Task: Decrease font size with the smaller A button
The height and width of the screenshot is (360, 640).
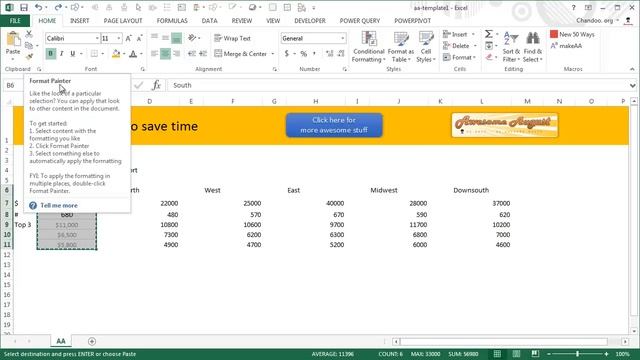Action: click(x=140, y=38)
